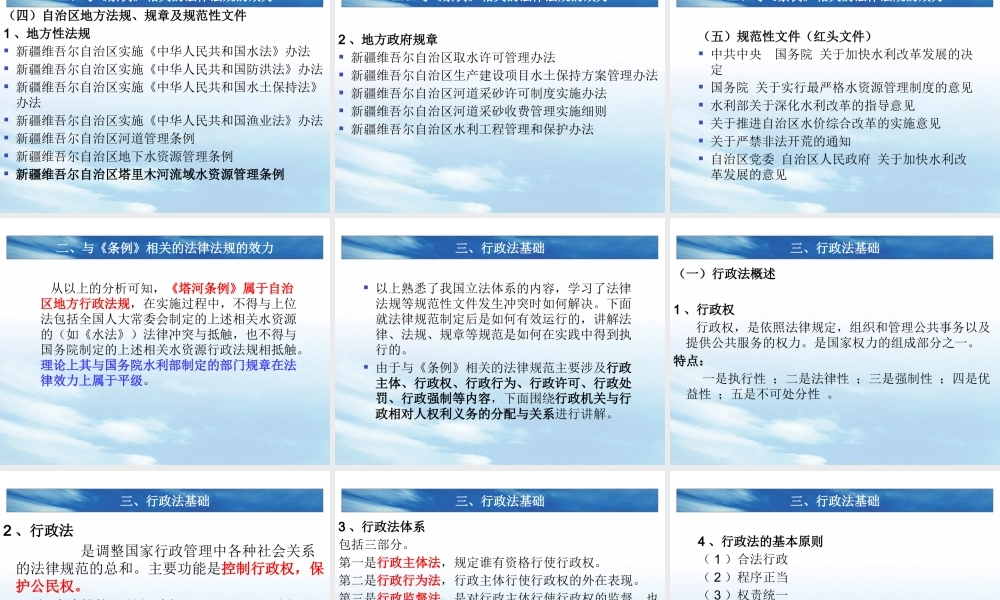The image size is (1000, 600).
Task: Select text 新疆维吾尔自治区地下水资源管理条例
Action: [x=124, y=156]
